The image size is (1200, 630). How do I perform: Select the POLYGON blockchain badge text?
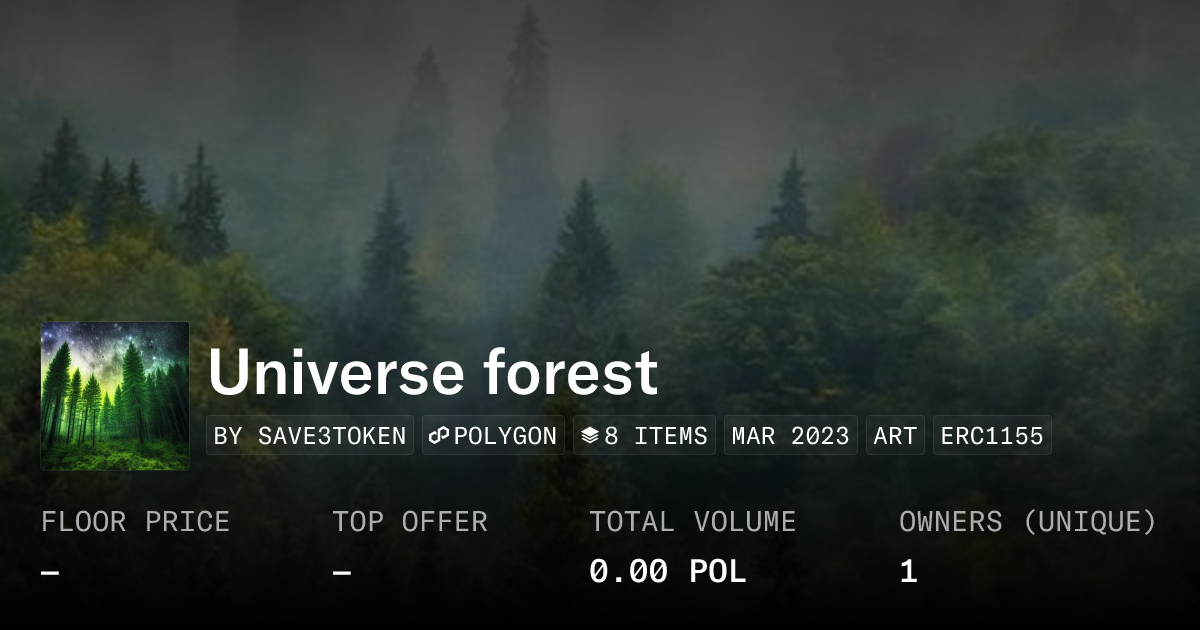click(x=505, y=436)
